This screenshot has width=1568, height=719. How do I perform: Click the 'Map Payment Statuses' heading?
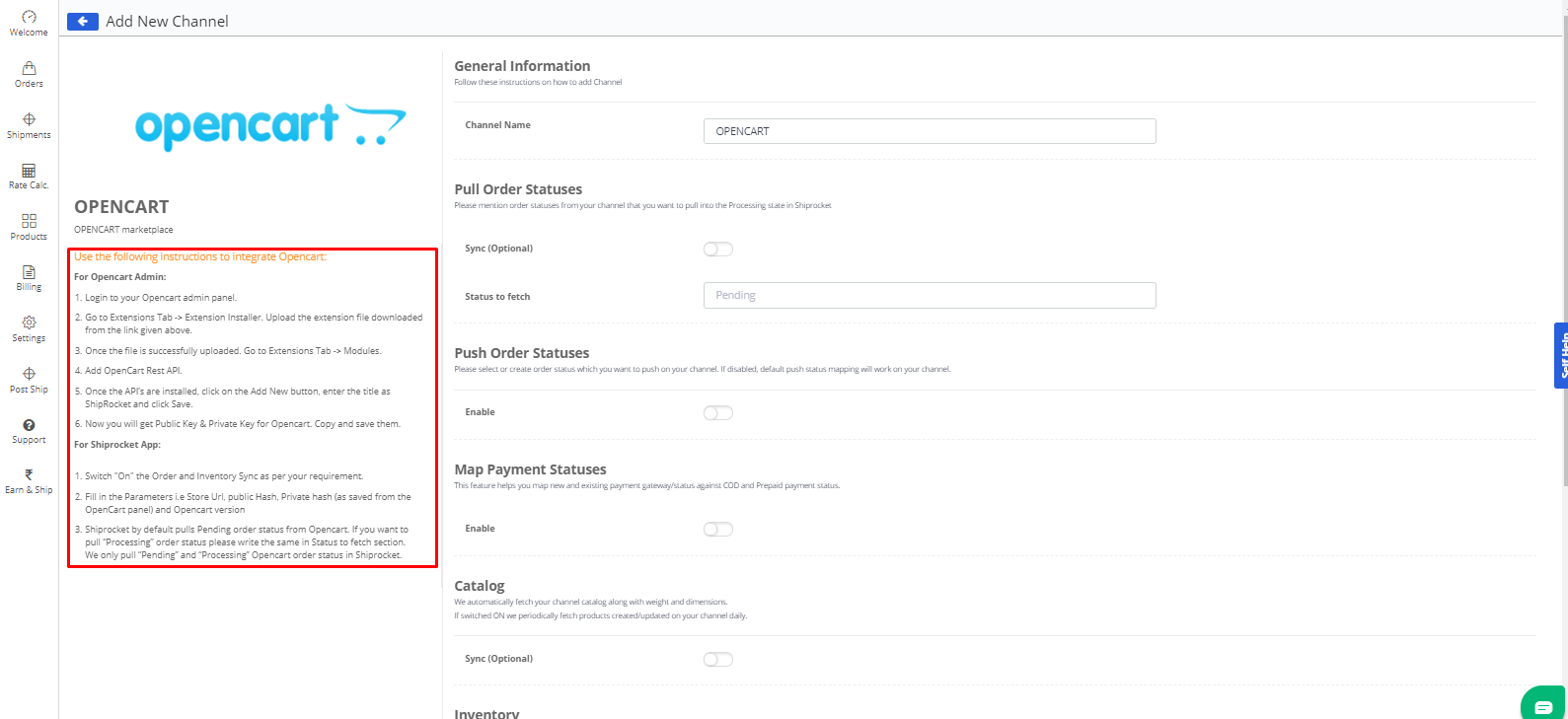[530, 469]
